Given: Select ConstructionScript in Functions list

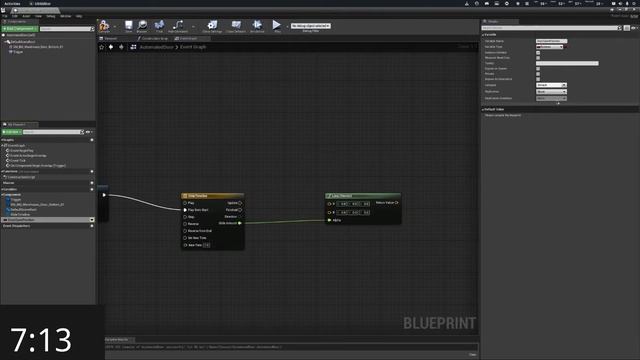Looking at the screenshot, I should click(21, 177).
